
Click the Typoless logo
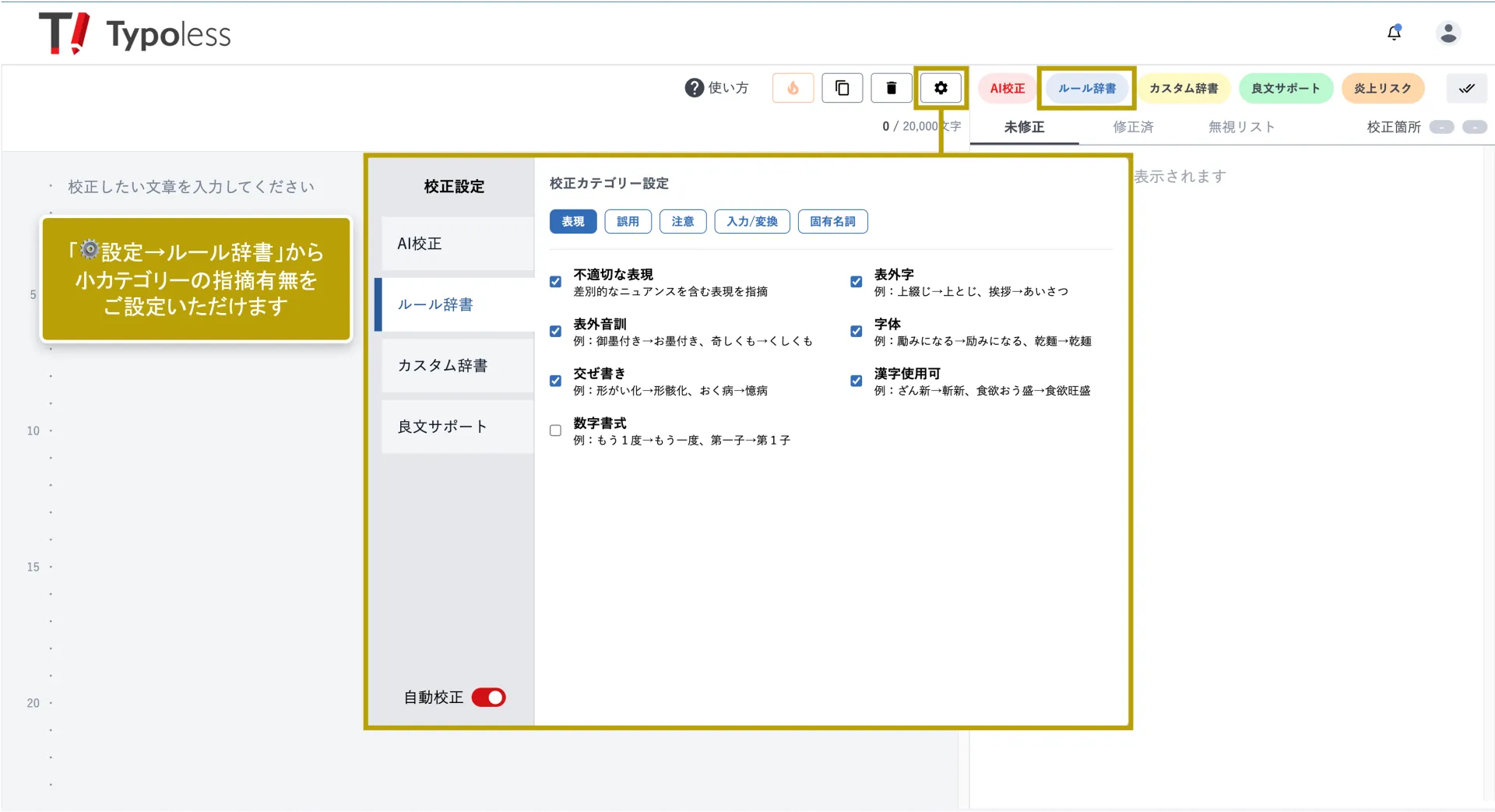point(135,33)
